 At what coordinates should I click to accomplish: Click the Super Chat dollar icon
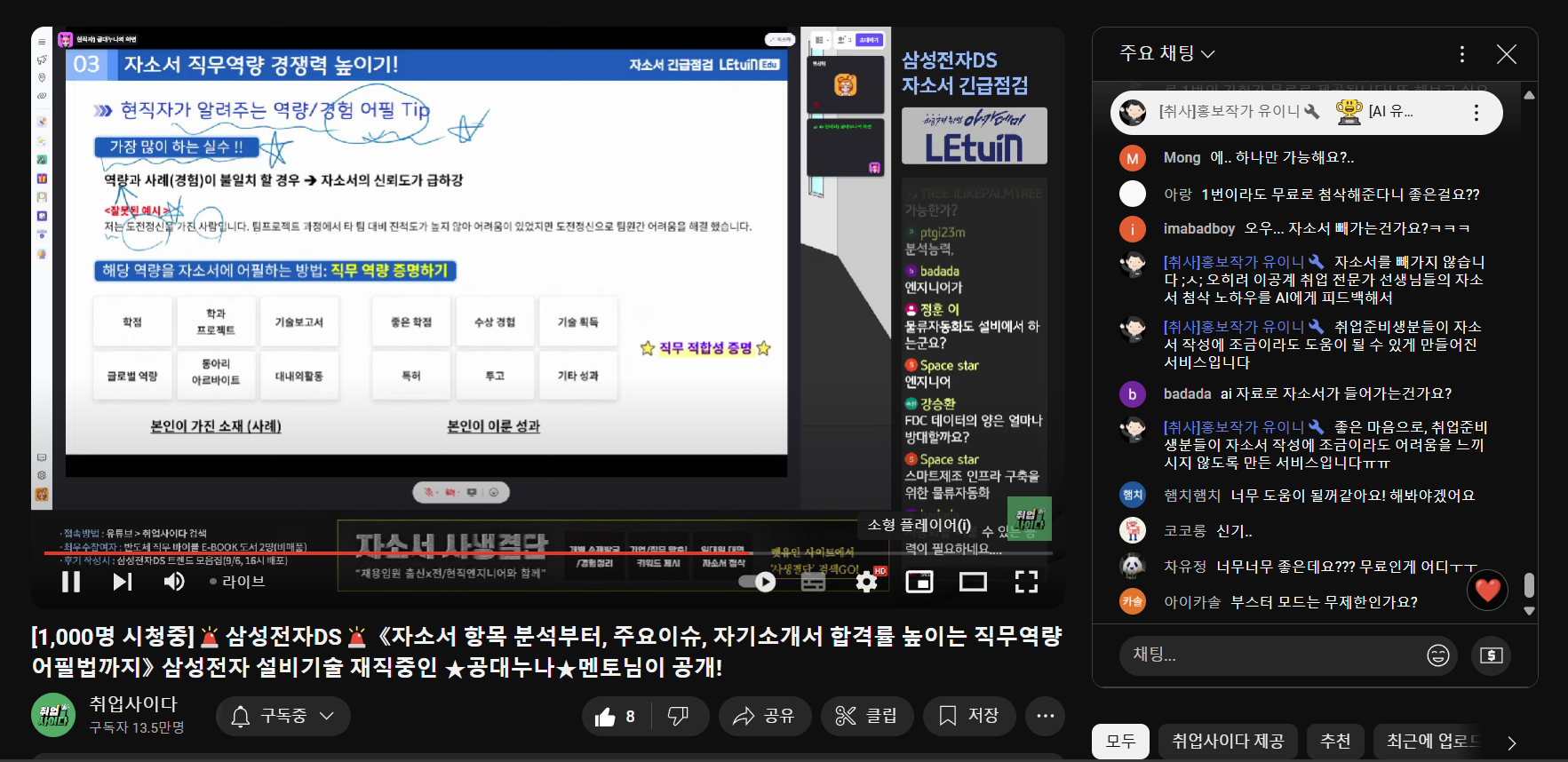click(1492, 655)
